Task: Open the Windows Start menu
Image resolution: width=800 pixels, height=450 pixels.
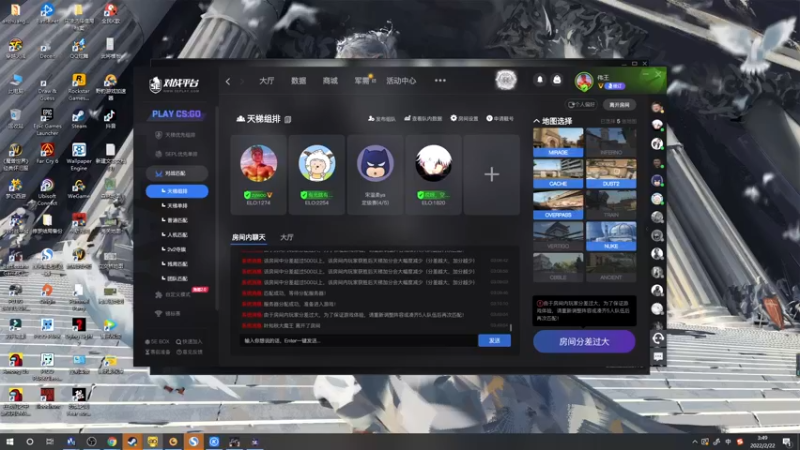Action: tap(10, 441)
